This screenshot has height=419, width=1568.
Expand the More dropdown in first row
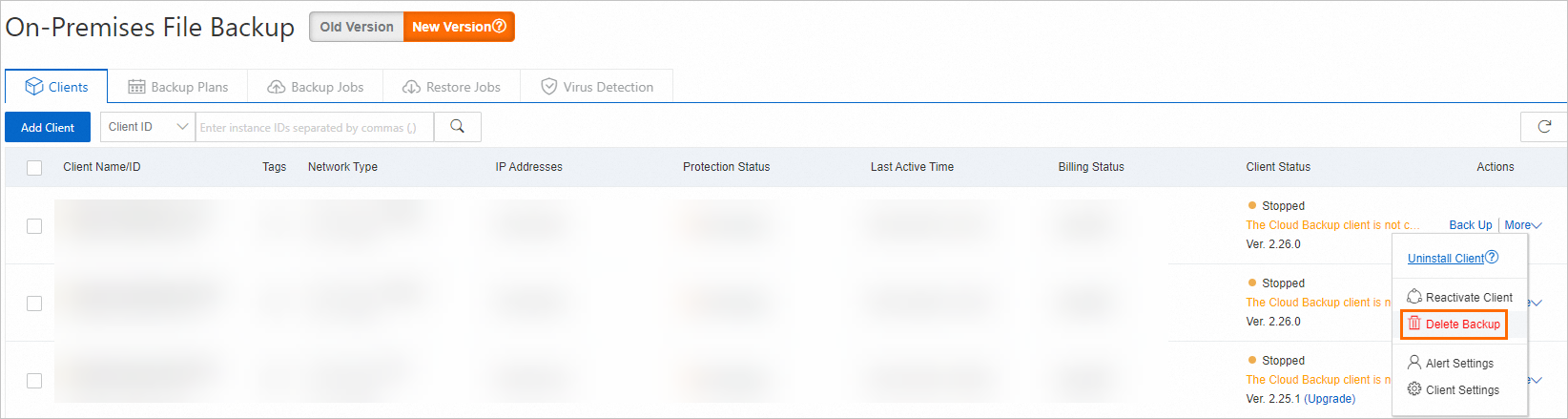coord(1522,225)
